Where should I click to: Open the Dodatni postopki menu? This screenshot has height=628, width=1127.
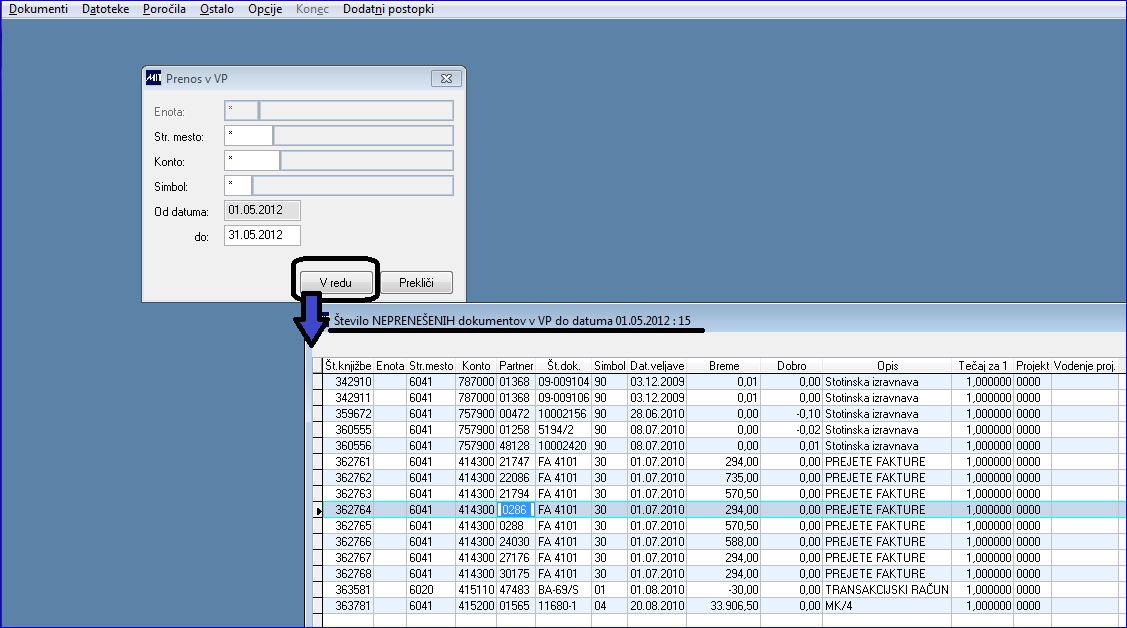(388, 9)
